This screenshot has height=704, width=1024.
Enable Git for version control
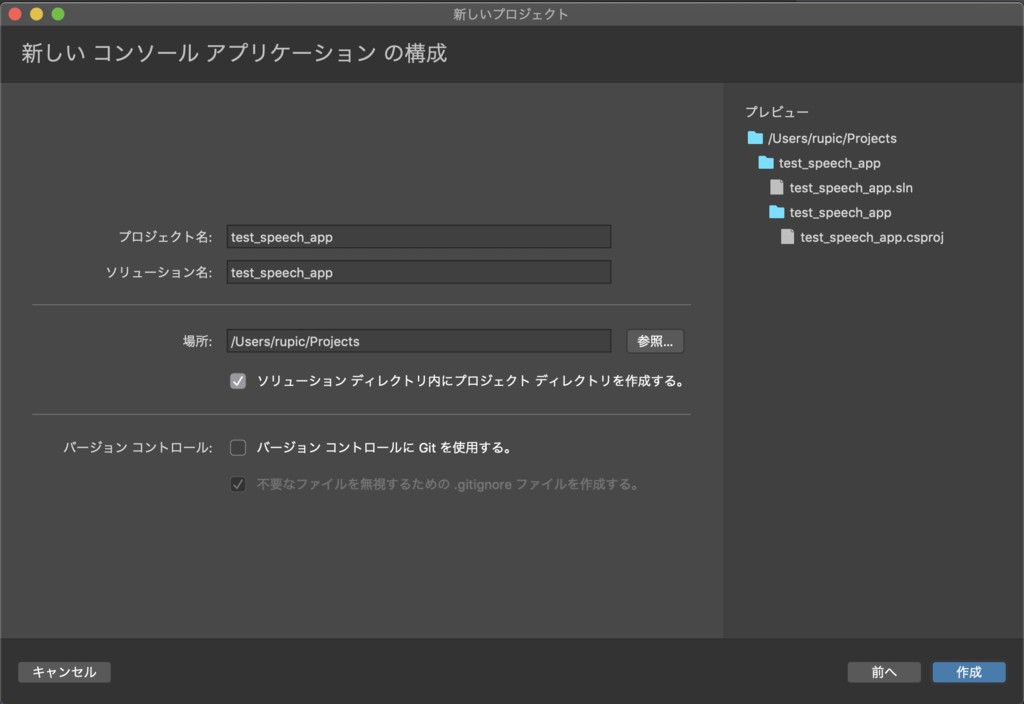coord(237,447)
